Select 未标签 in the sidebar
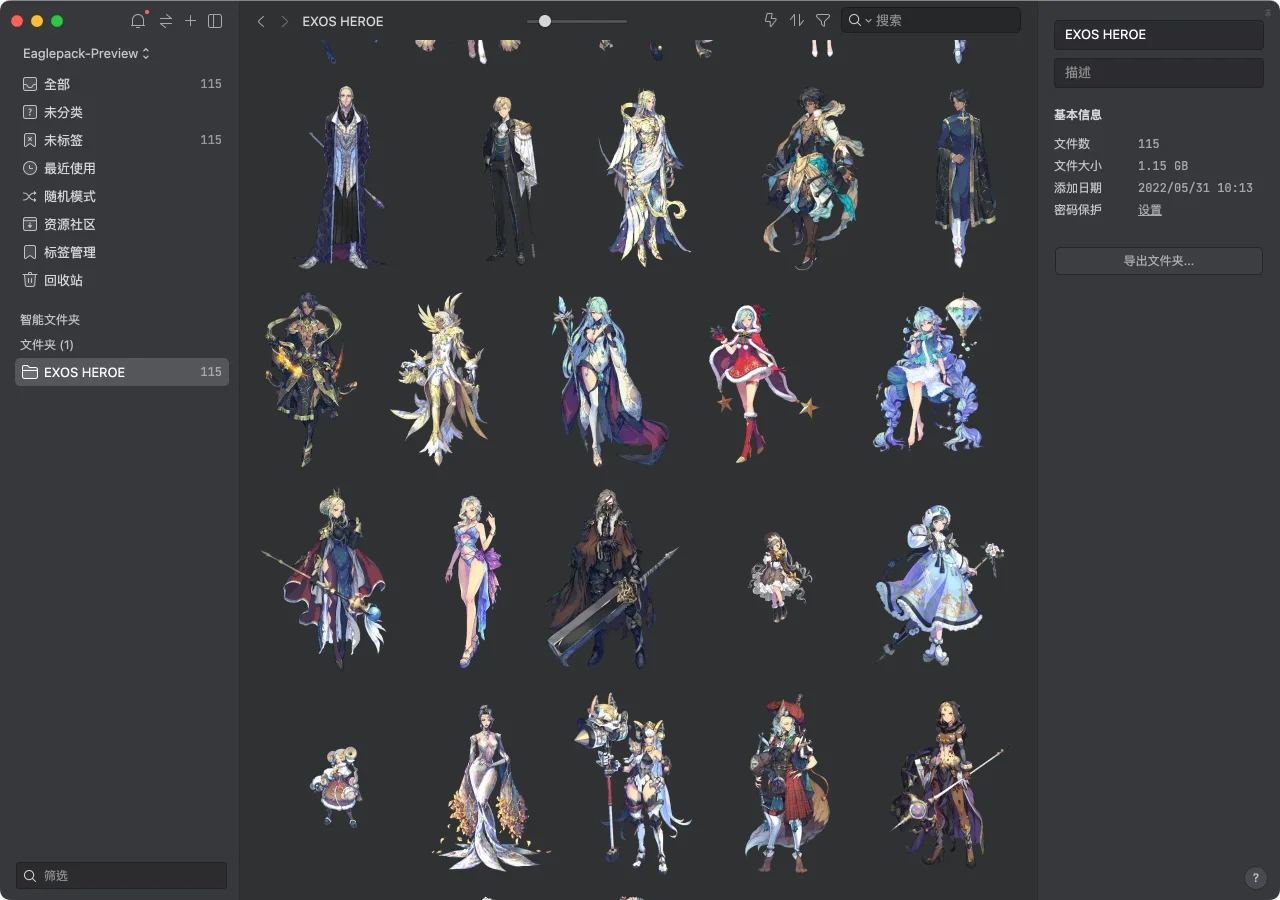 point(122,140)
